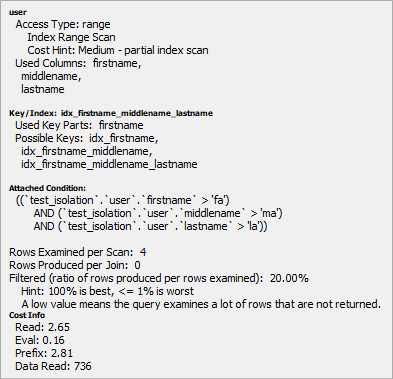Click the Filtered 20.00% ratio line
This screenshot has width=393, height=379.
coord(159,278)
